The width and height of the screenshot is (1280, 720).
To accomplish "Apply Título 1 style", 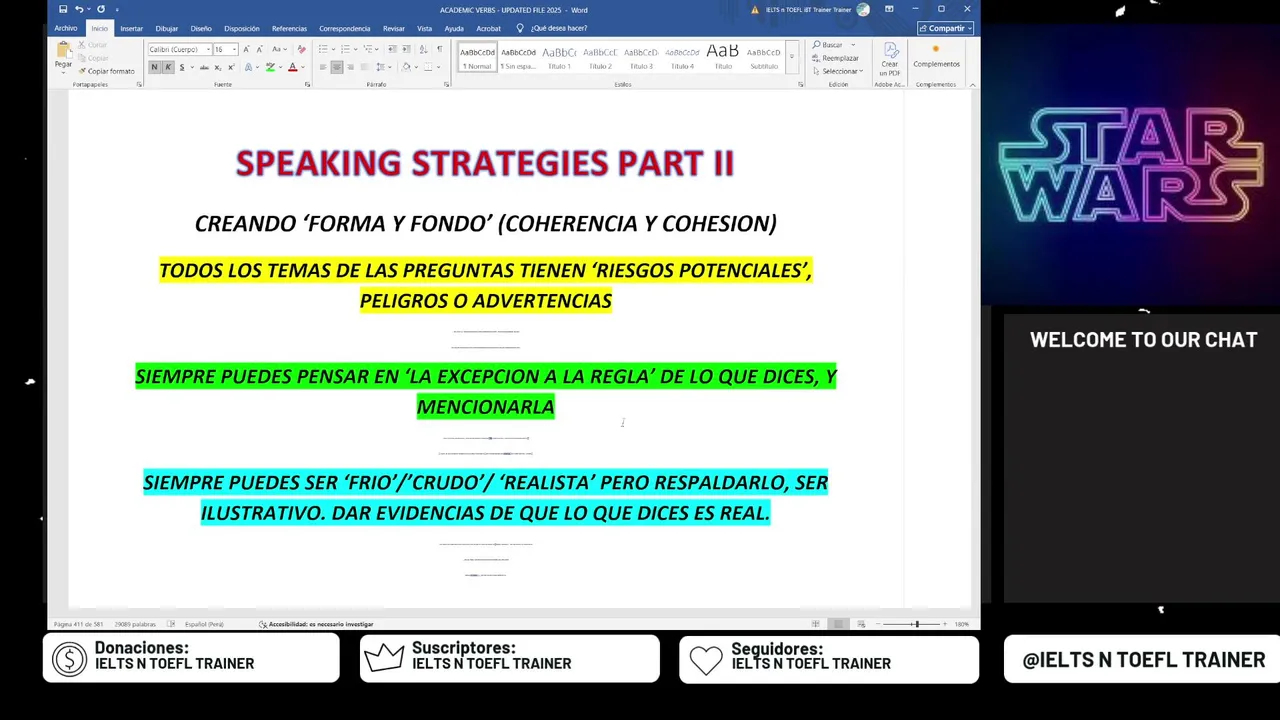I will pos(559,58).
